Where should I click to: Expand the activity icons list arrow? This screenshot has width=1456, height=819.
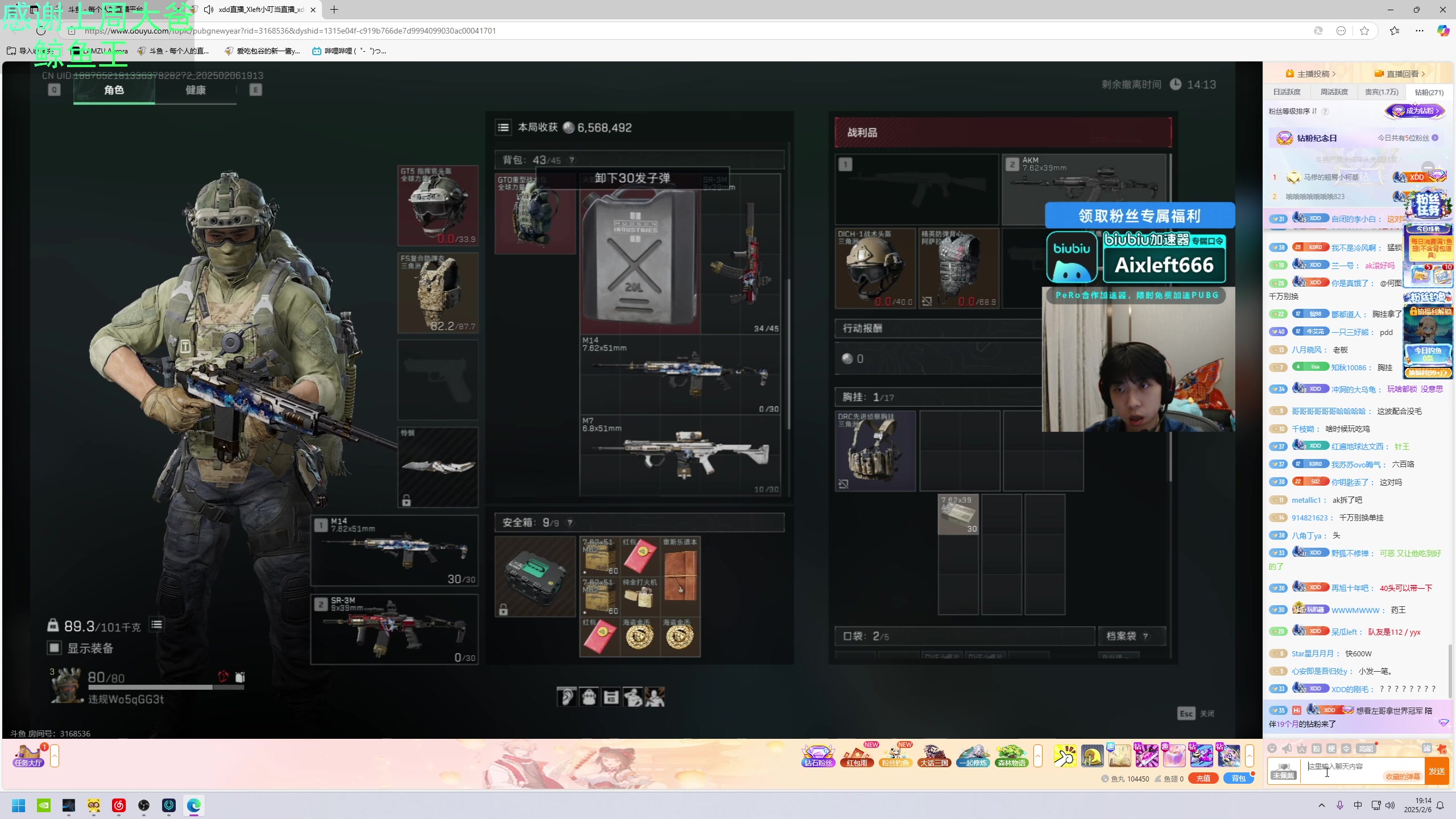pos(1038,756)
